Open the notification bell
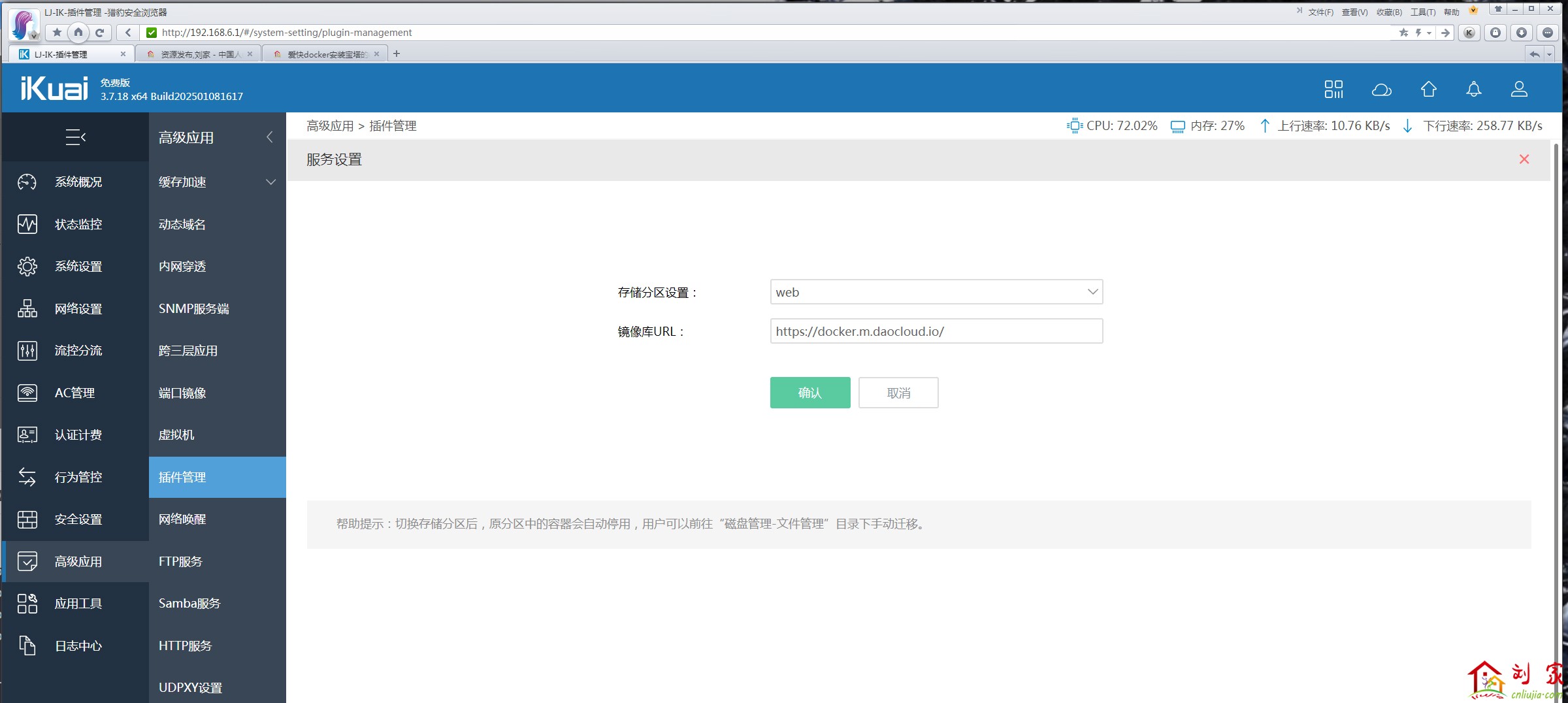The image size is (1568, 703). click(1473, 90)
